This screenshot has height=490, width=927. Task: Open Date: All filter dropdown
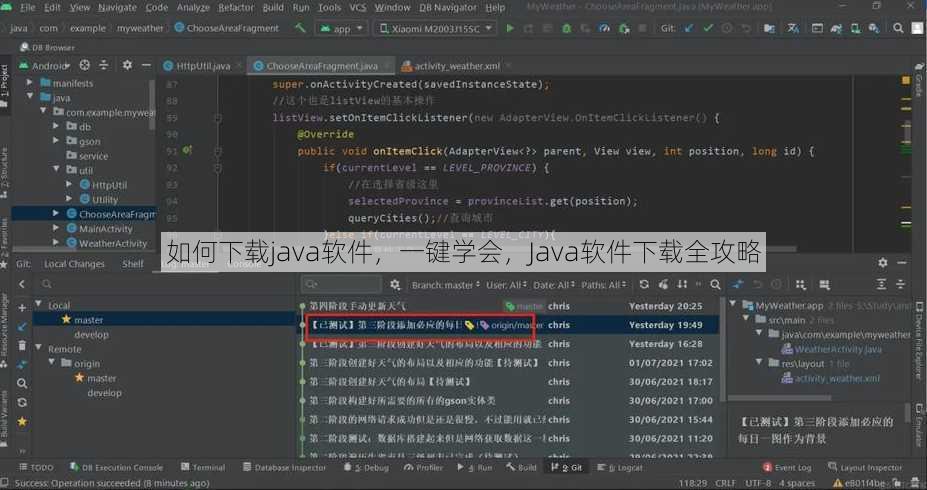pos(553,285)
